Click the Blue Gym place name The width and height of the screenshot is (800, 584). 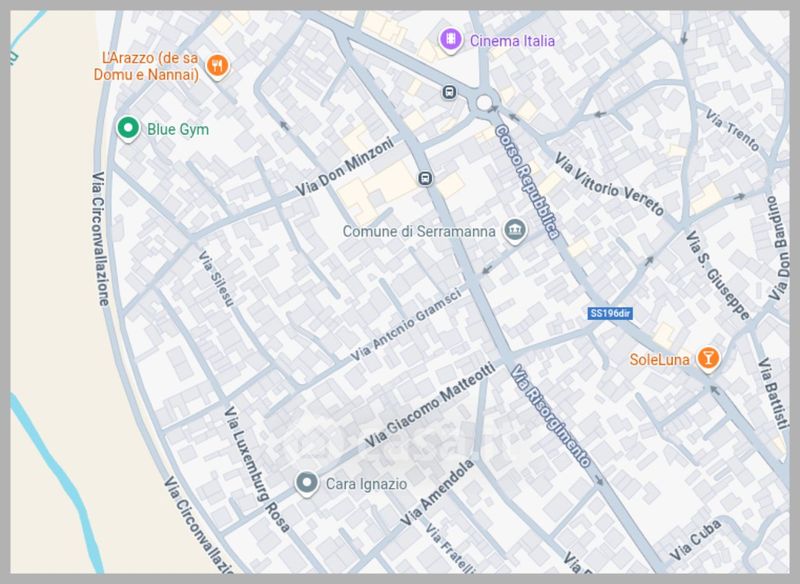(178, 129)
